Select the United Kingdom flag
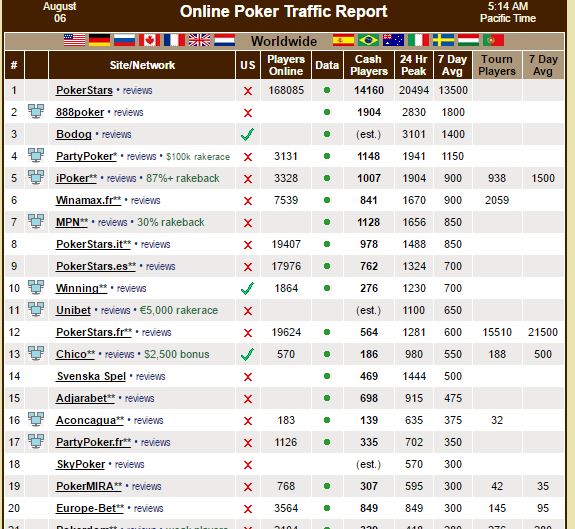The width and height of the screenshot is (575, 529). (x=199, y=40)
